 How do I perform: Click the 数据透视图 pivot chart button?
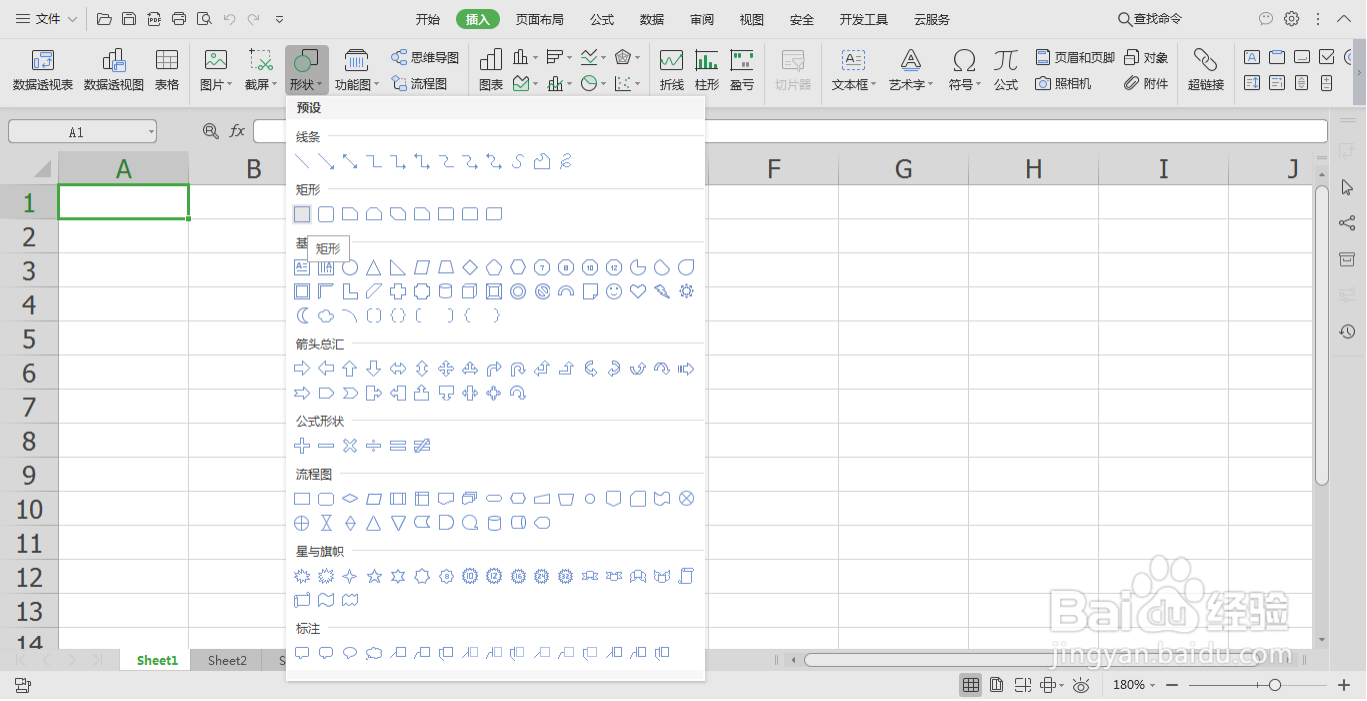(114, 71)
